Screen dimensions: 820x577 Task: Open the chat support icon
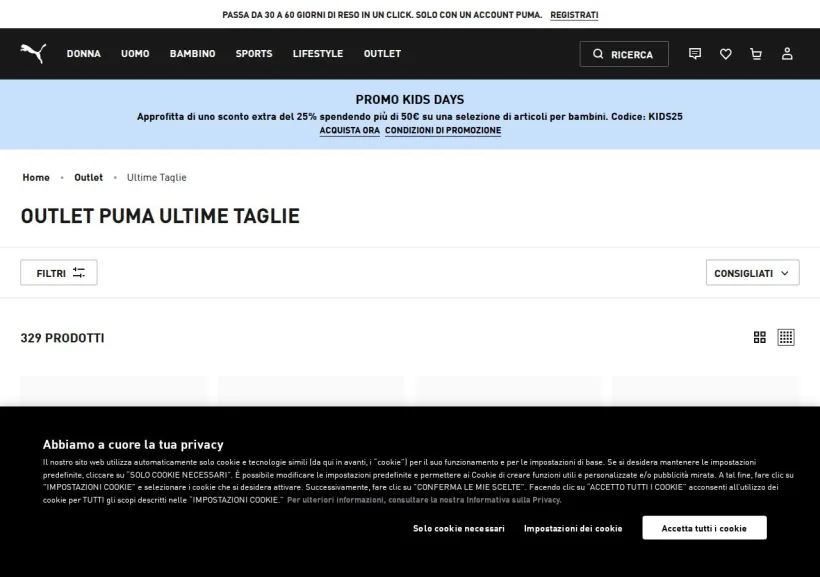pos(694,53)
